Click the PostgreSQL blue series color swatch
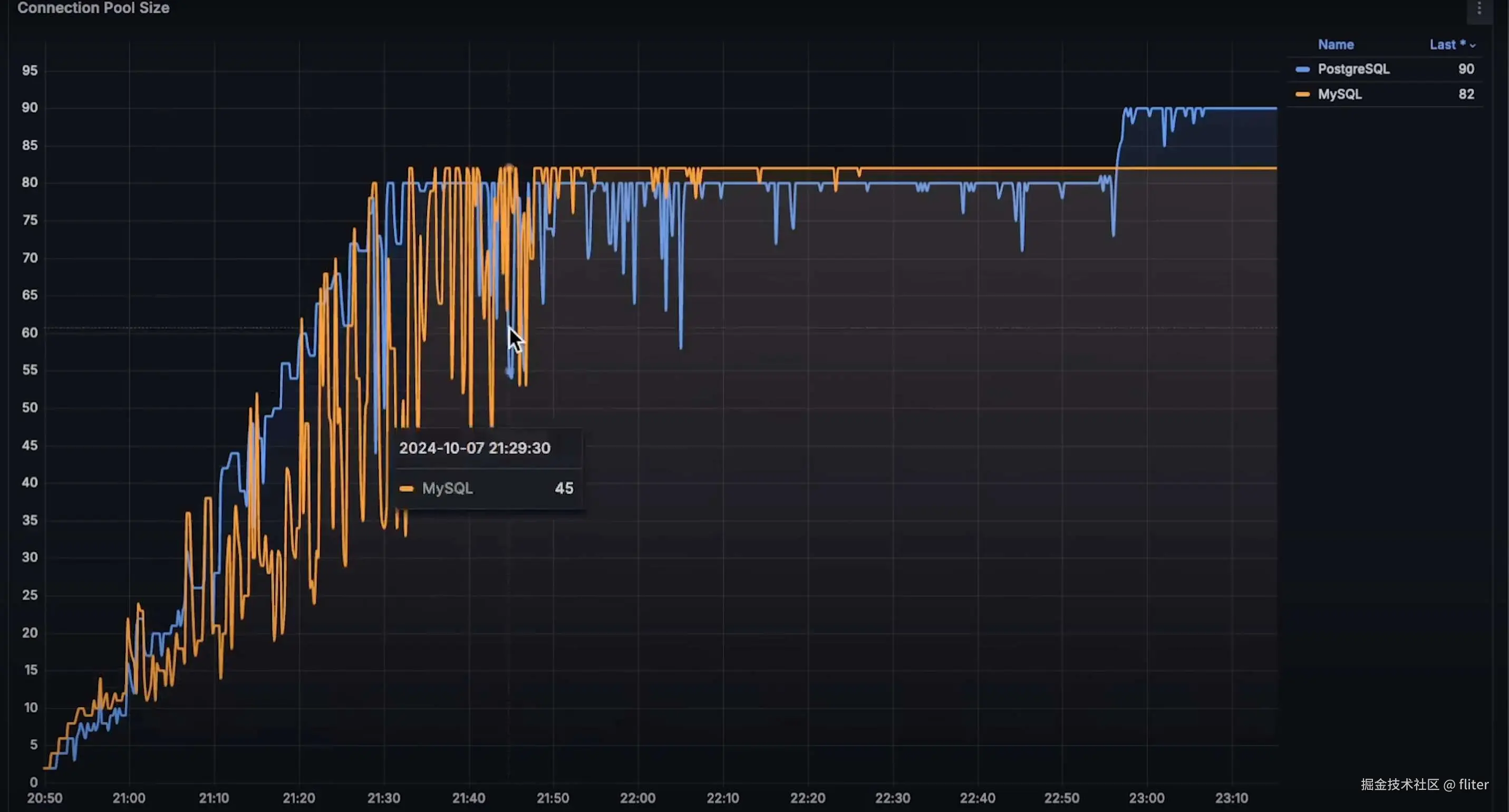The image size is (1509, 812). (x=1302, y=69)
